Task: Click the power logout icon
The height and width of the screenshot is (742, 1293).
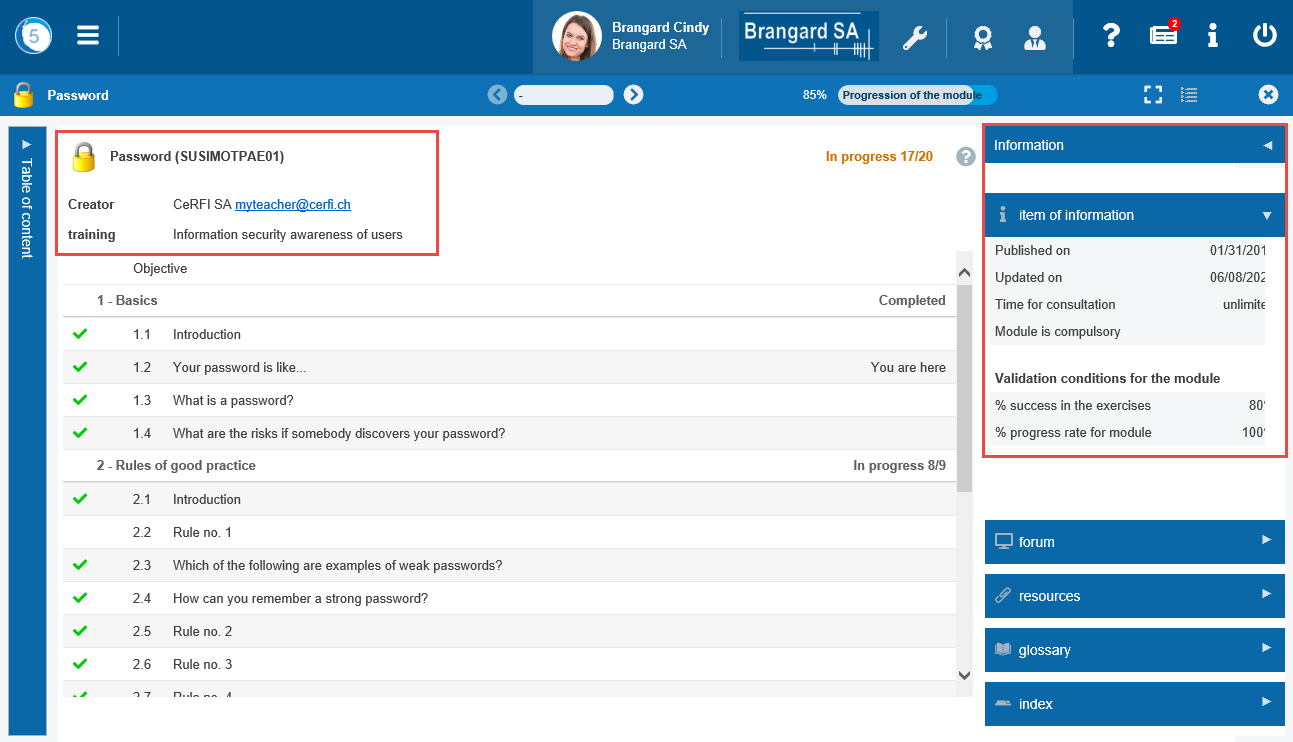Action: click(x=1265, y=36)
